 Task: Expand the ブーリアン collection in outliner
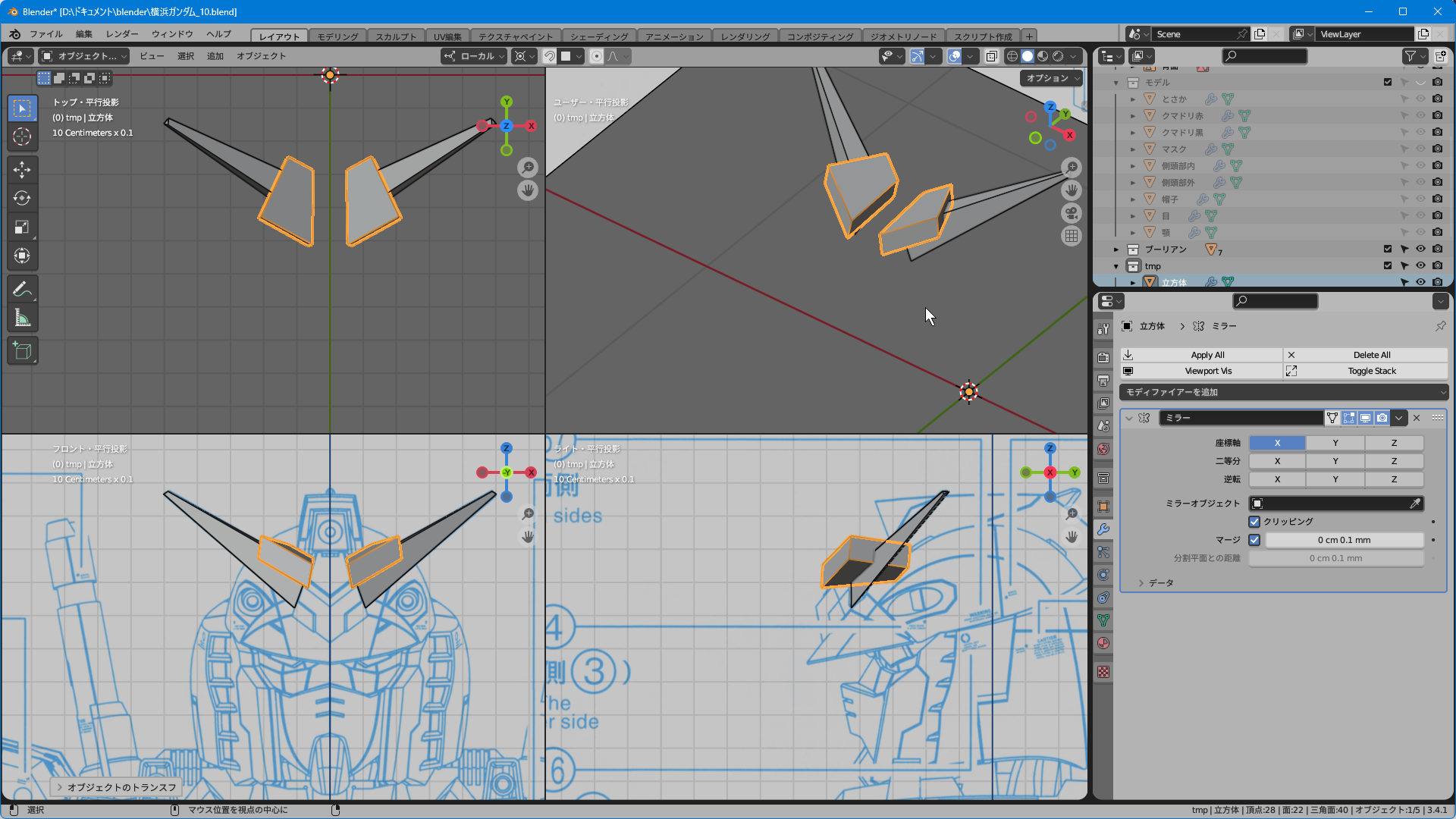point(1116,249)
